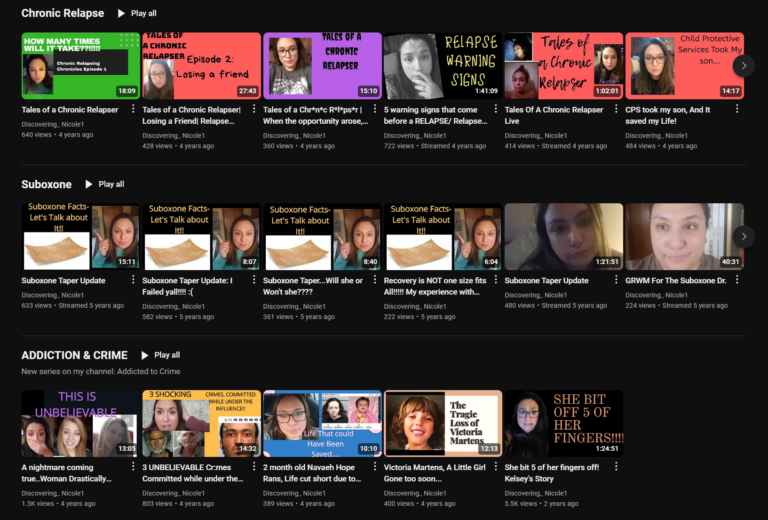
Task: Open 1:02:01 Tales of a Chronic Relapser thumbnail
Action: click(564, 66)
